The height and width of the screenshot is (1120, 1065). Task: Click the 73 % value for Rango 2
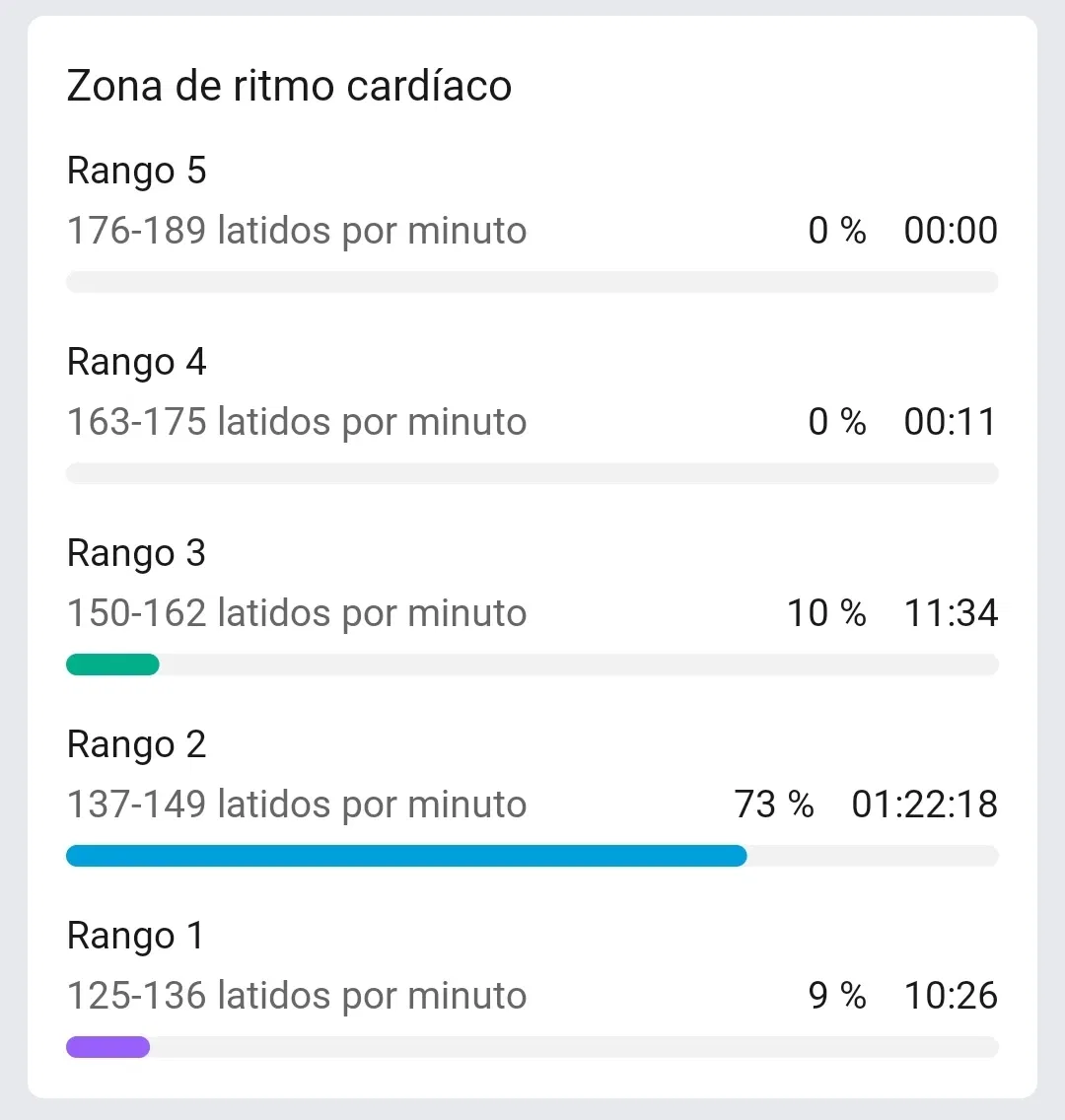774,805
